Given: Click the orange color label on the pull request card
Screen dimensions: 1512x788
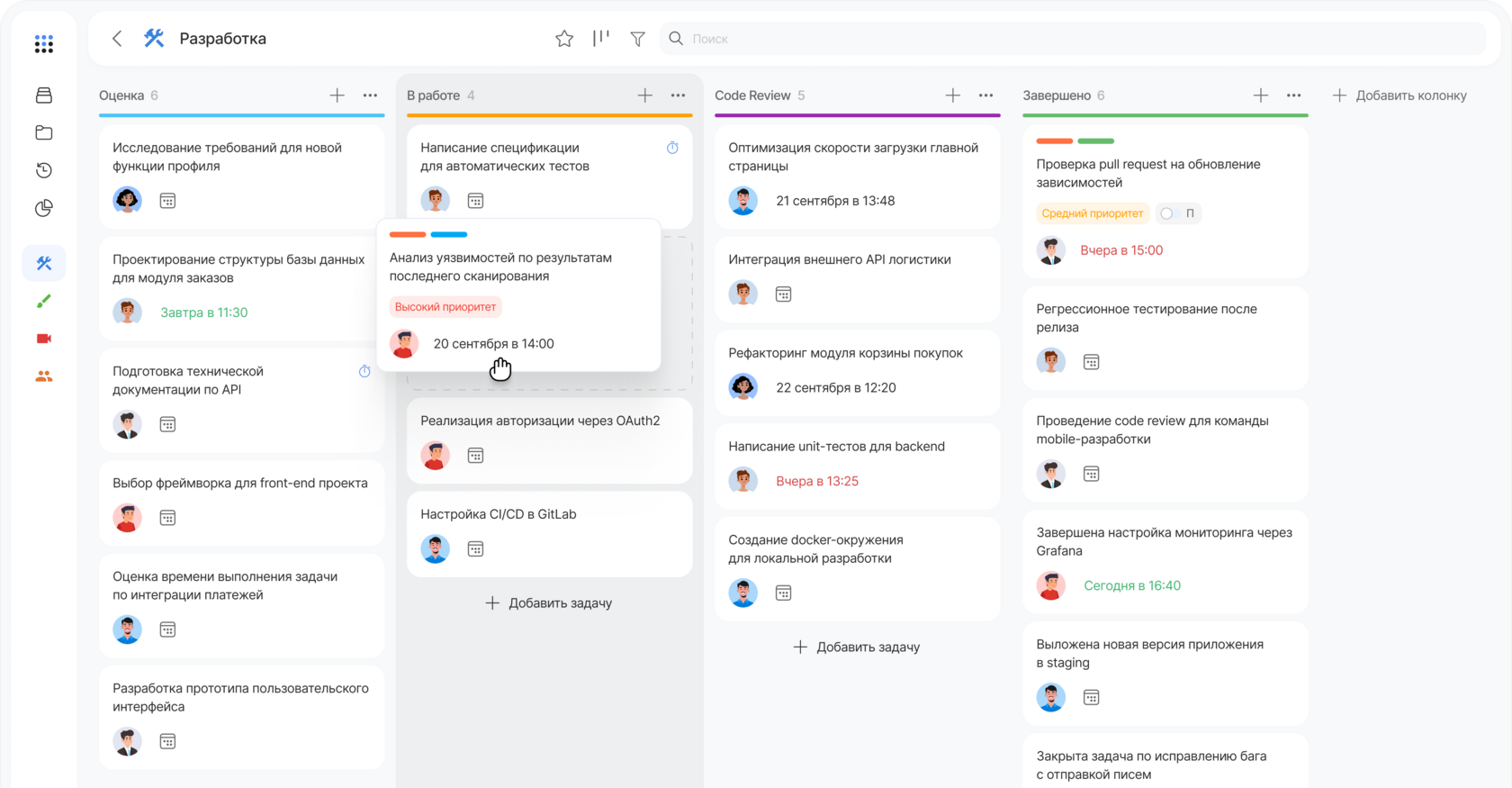Looking at the screenshot, I should (1054, 141).
